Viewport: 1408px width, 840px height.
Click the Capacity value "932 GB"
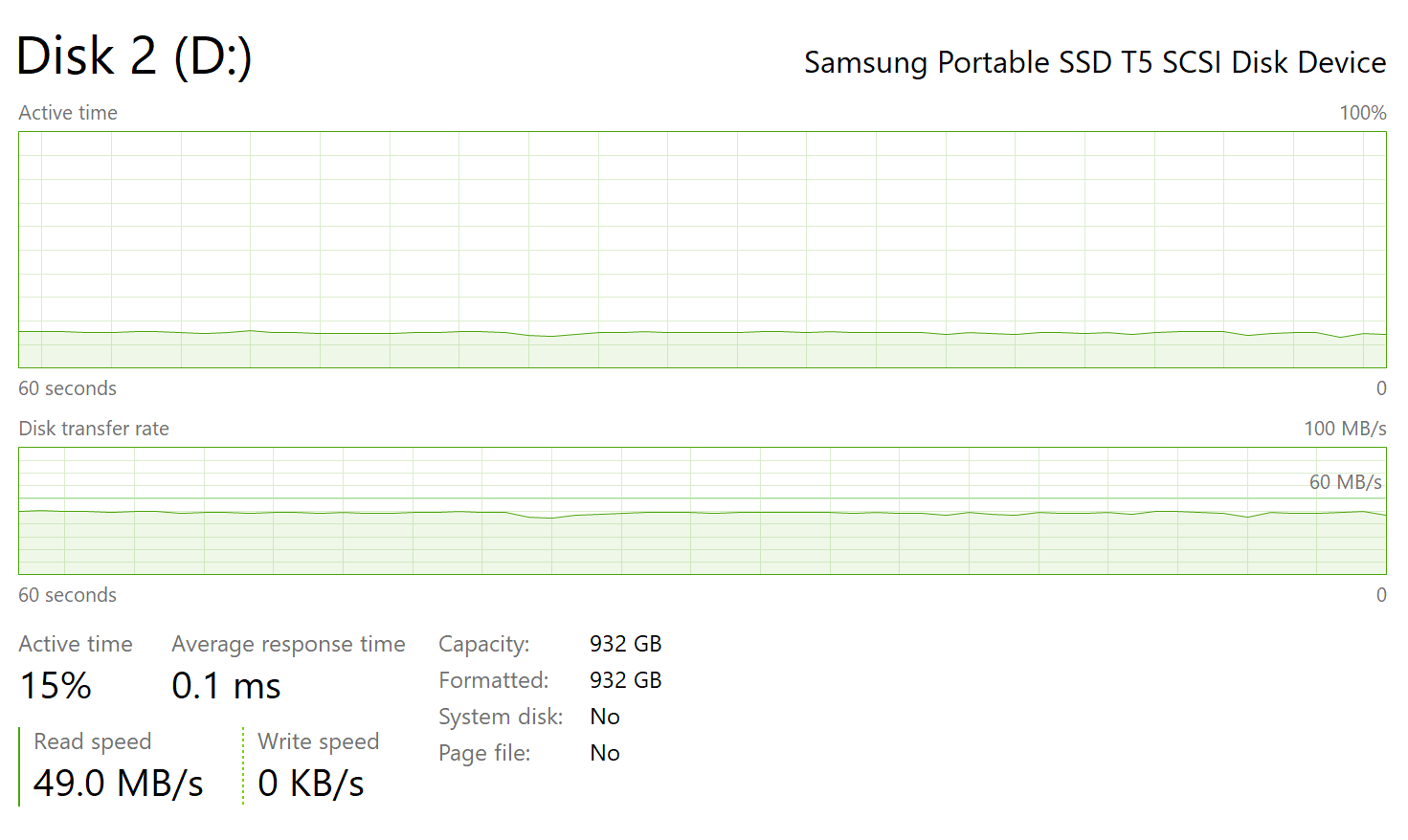pos(625,644)
